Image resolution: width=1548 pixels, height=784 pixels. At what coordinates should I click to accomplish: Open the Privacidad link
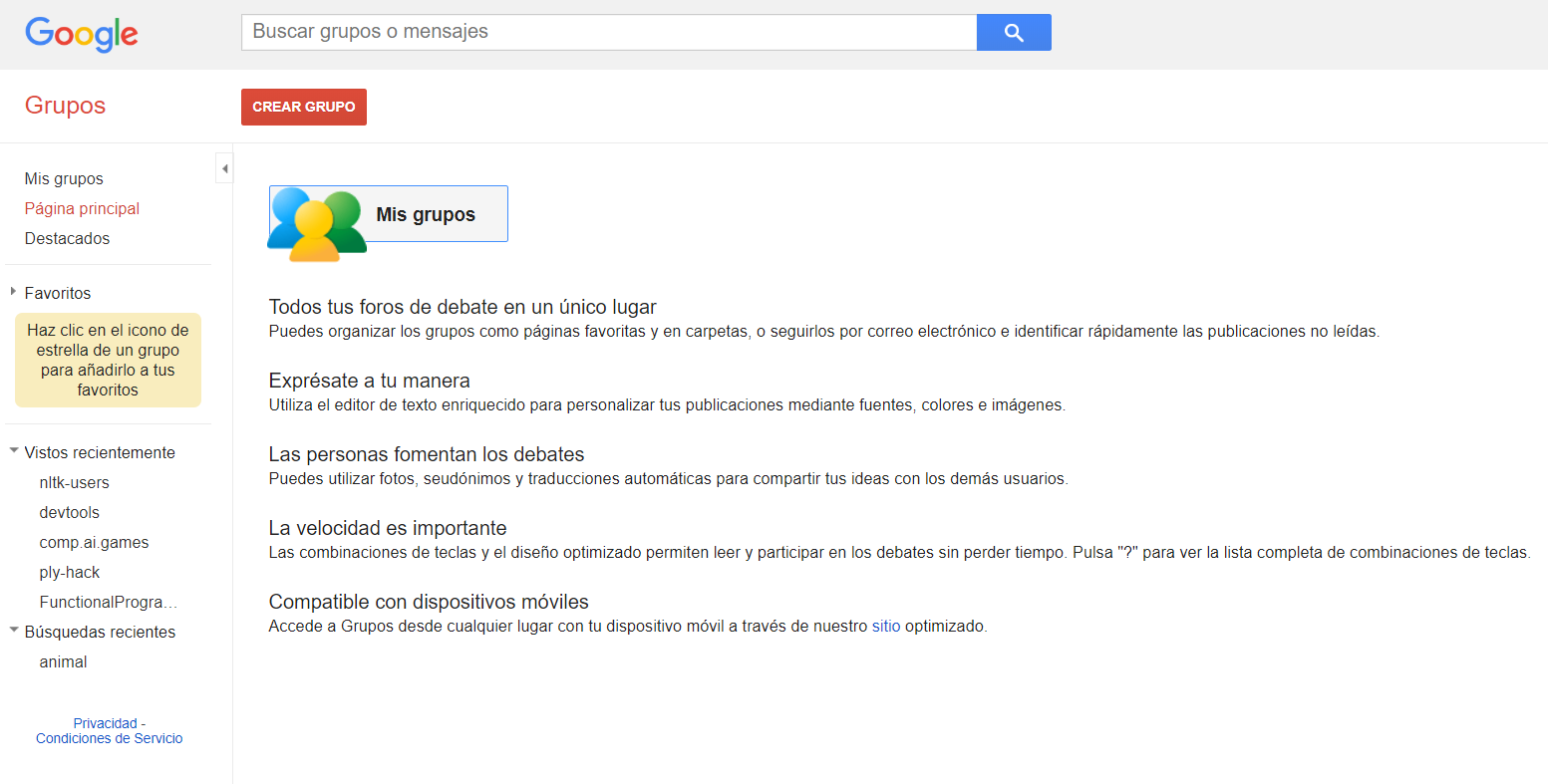tap(106, 723)
